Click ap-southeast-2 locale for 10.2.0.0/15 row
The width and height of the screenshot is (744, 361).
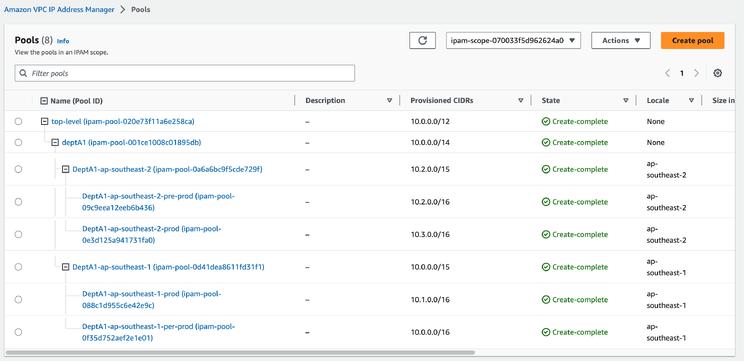[666, 169]
